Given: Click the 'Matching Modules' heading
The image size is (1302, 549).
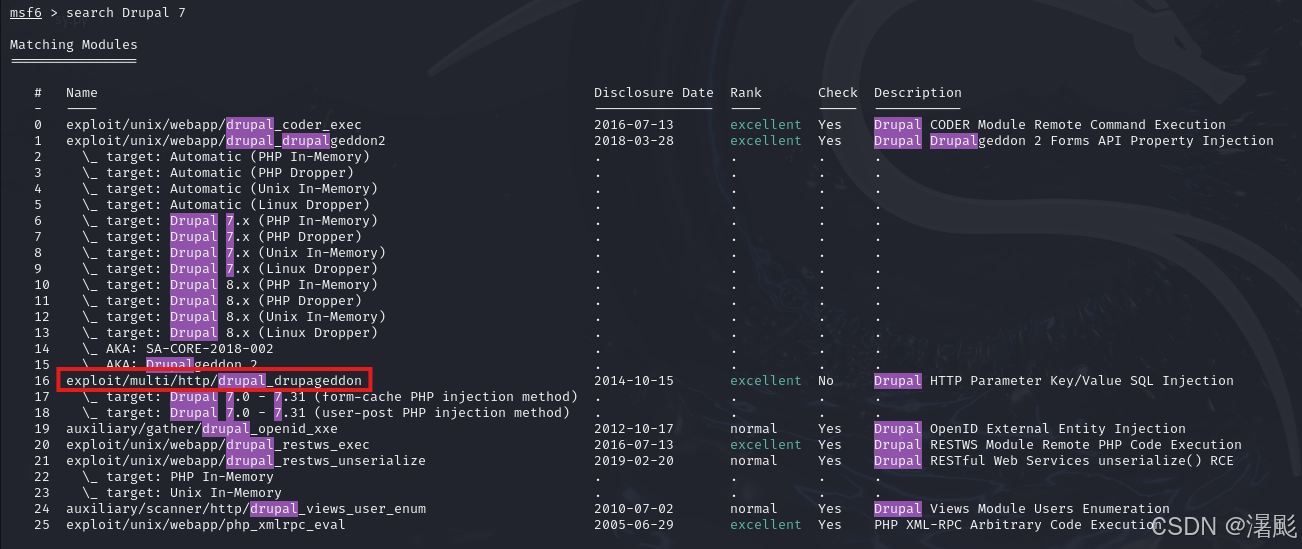Looking at the screenshot, I should (74, 45).
